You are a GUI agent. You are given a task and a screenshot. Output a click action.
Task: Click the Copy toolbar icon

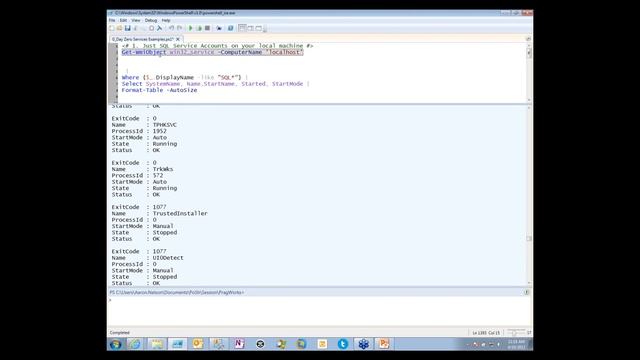(x=144, y=28)
